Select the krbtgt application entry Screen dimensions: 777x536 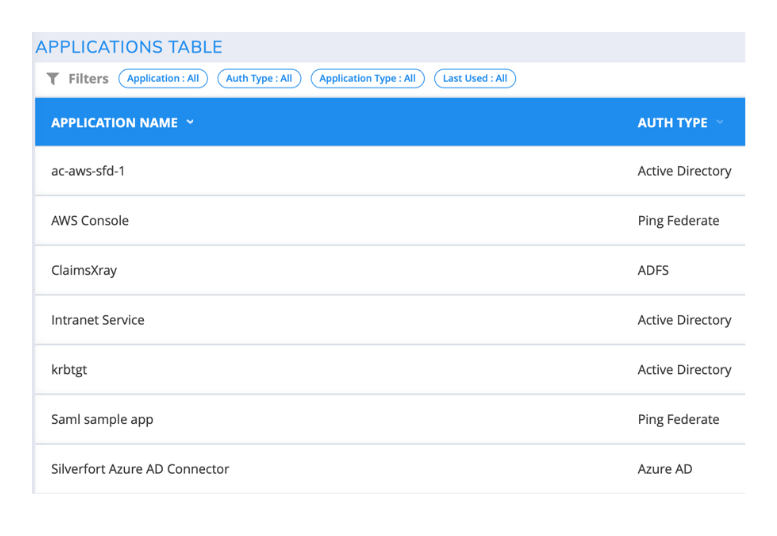69,370
